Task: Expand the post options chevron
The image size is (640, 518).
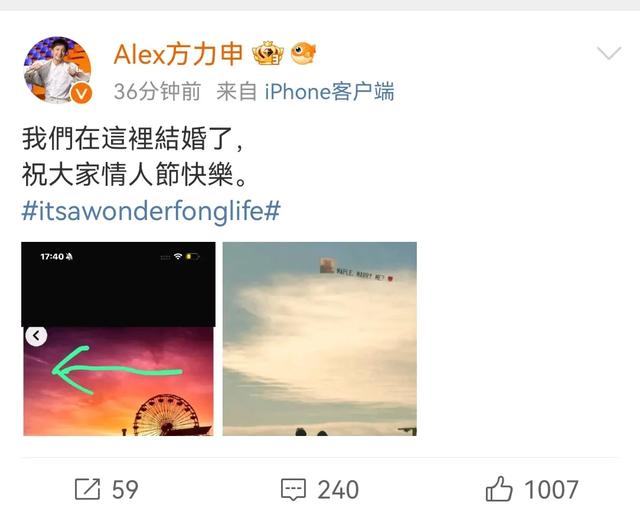Action: 609,53
